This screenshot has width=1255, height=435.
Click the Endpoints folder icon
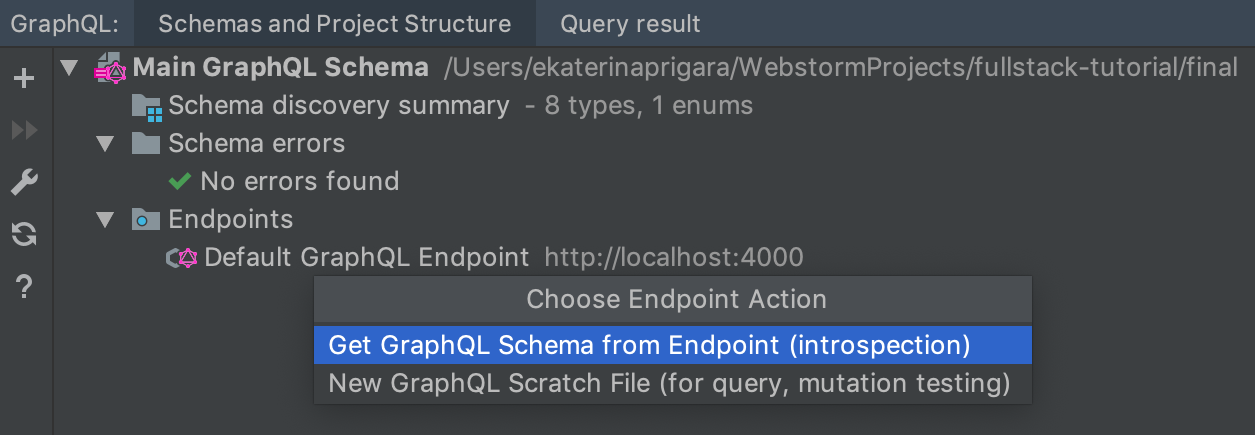146,219
